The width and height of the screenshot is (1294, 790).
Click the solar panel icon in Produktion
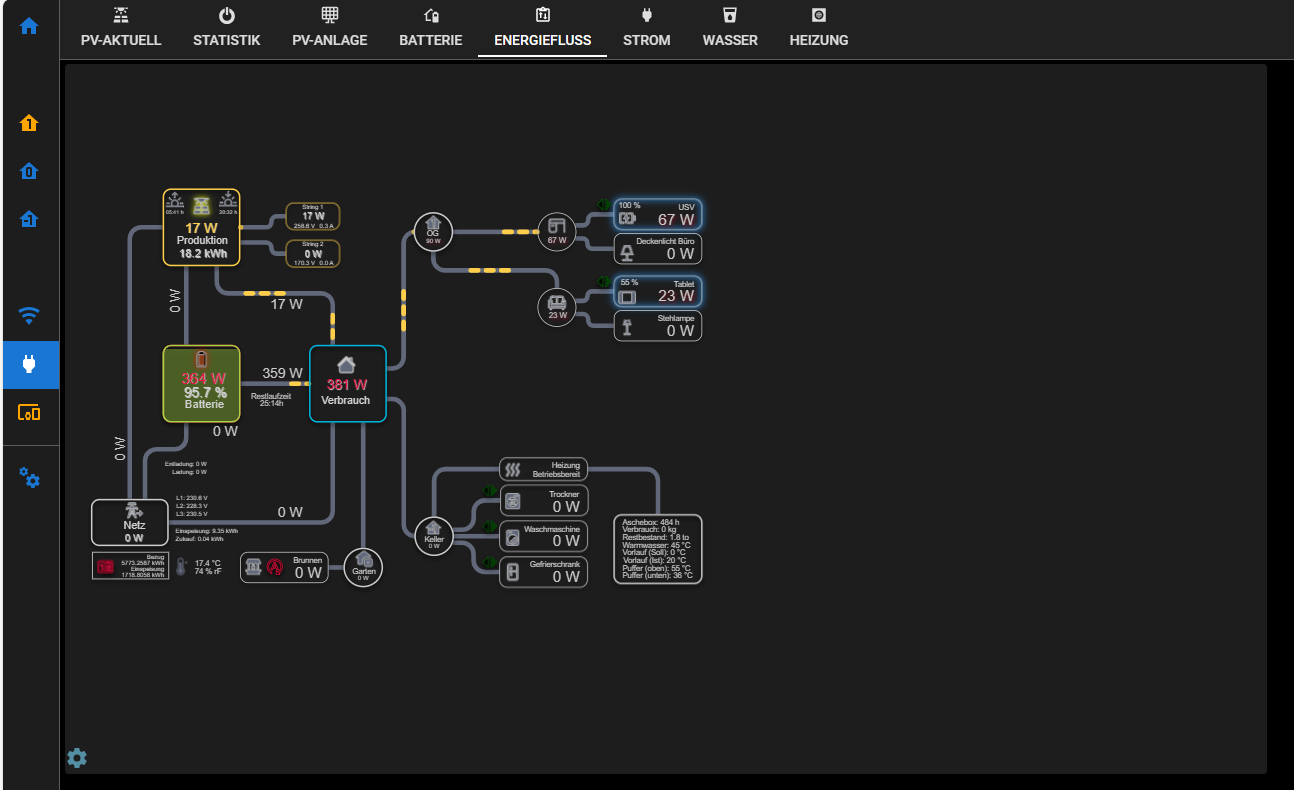click(x=202, y=205)
